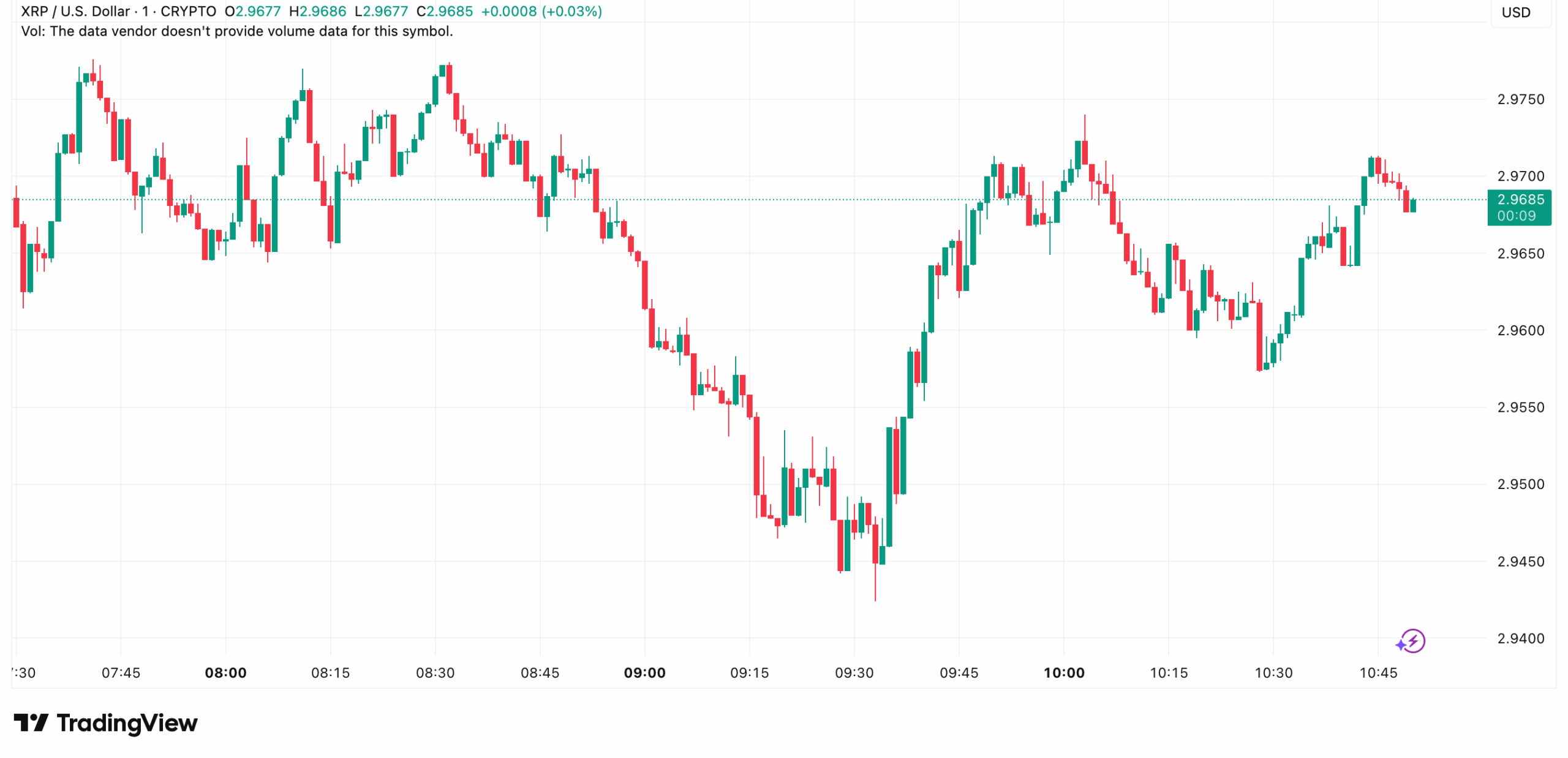
Task: Click the 10:00 time axis label
Action: click(1063, 673)
